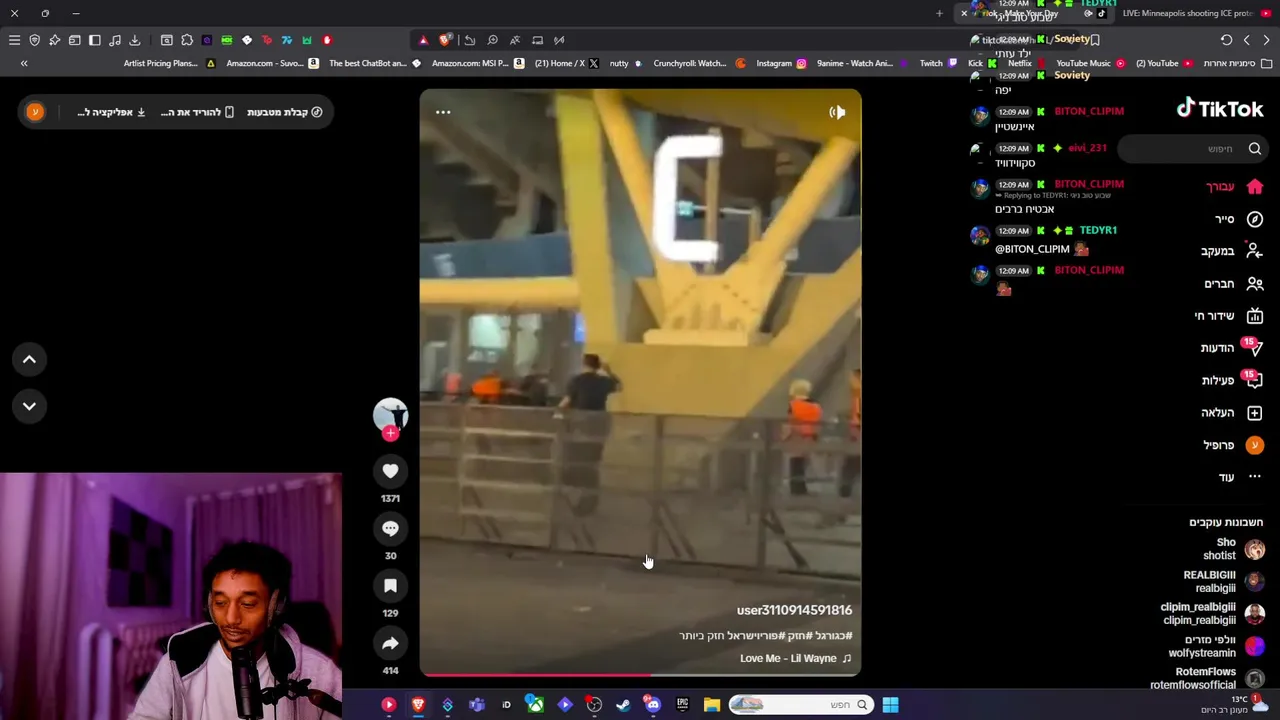Screen dimensions: 1280x720
Task: Open OBS Studio from taskbar
Action: pos(594,705)
